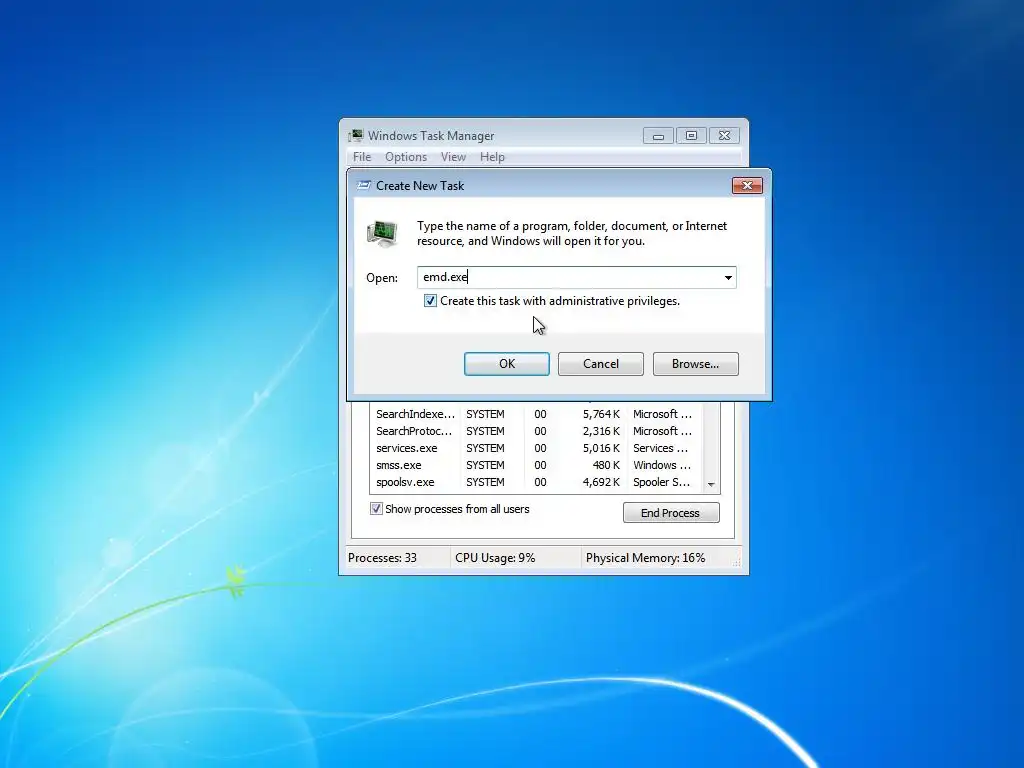Click the process list scroll down arrow
Screen dimensions: 1024x768
point(711,485)
